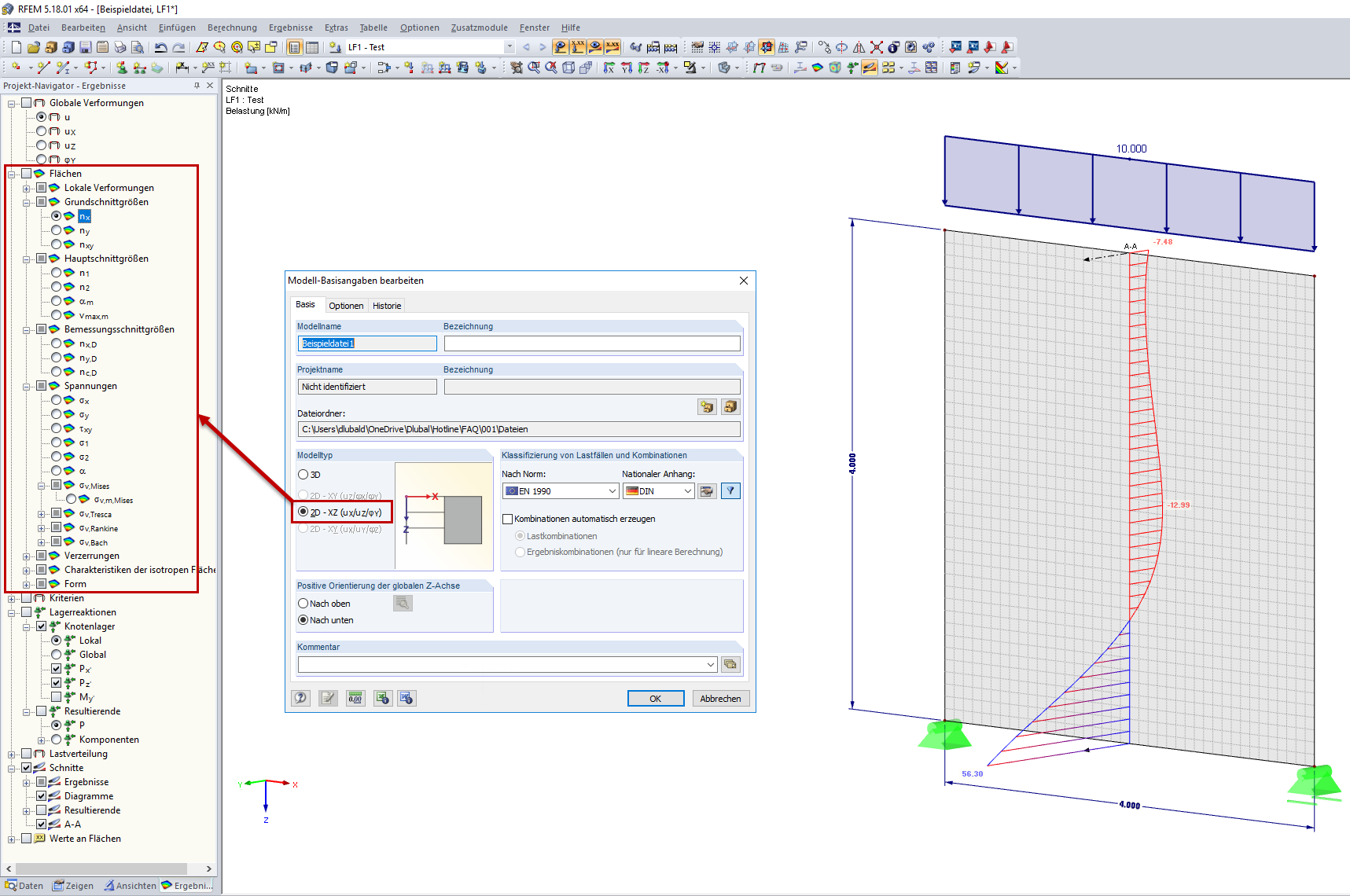Viewport: 1350px width, 896px height.
Task: Toggle the show-results eye icon
Action: point(595,47)
